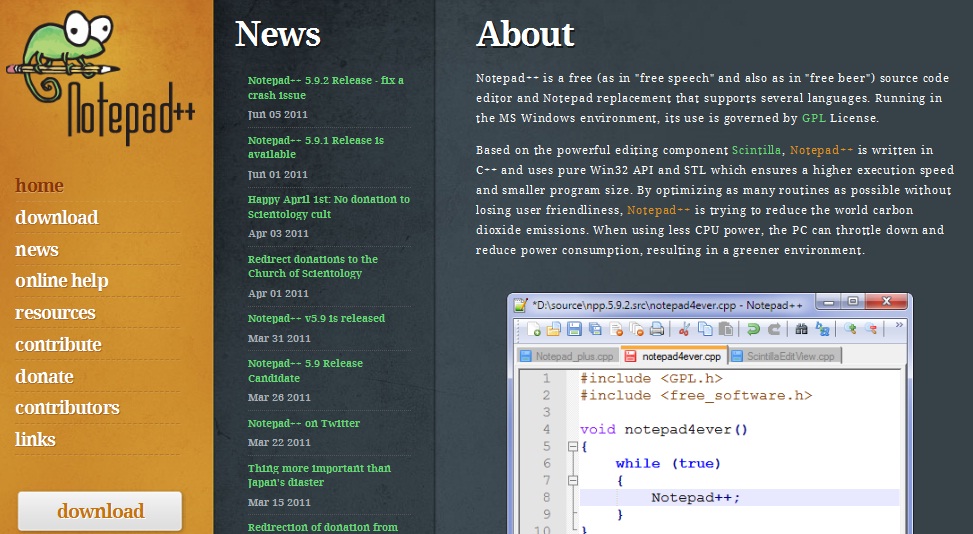The width and height of the screenshot is (973, 534).
Task: Click the Jun 05 2011 news date
Action: click(x=277, y=115)
